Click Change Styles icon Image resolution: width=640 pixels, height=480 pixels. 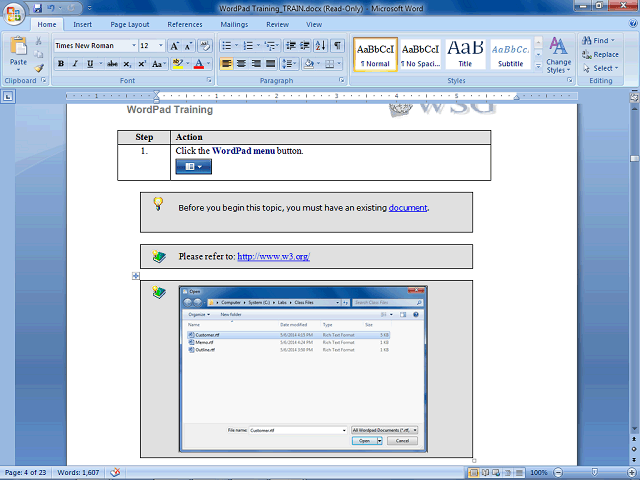[558, 46]
